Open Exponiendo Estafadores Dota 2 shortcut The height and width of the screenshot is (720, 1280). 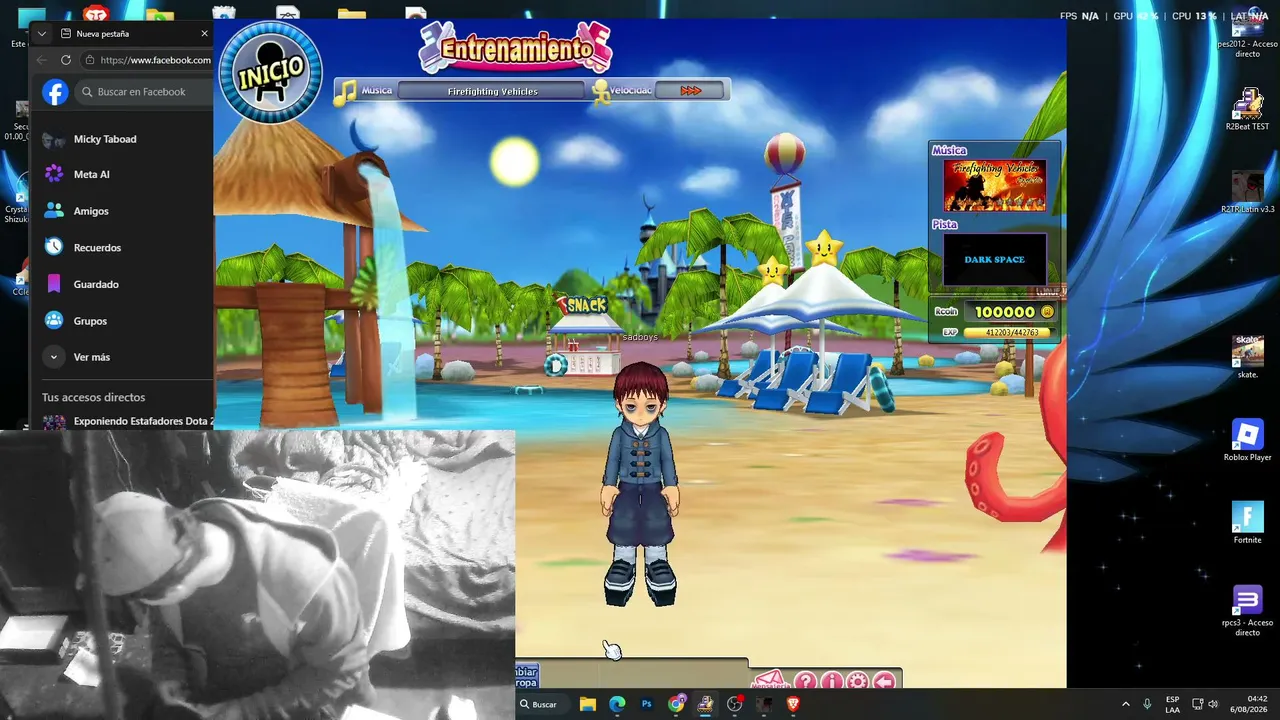[x=127, y=422]
